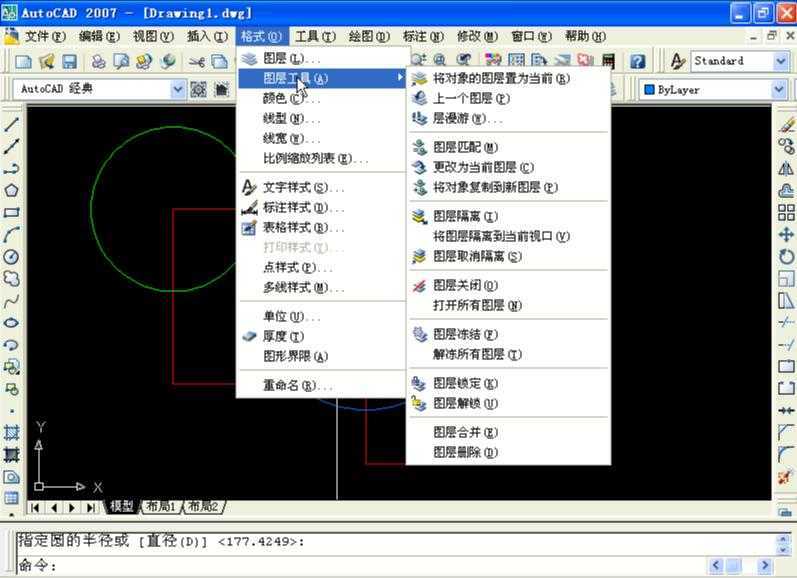Click the Plot print icon

click(98, 62)
